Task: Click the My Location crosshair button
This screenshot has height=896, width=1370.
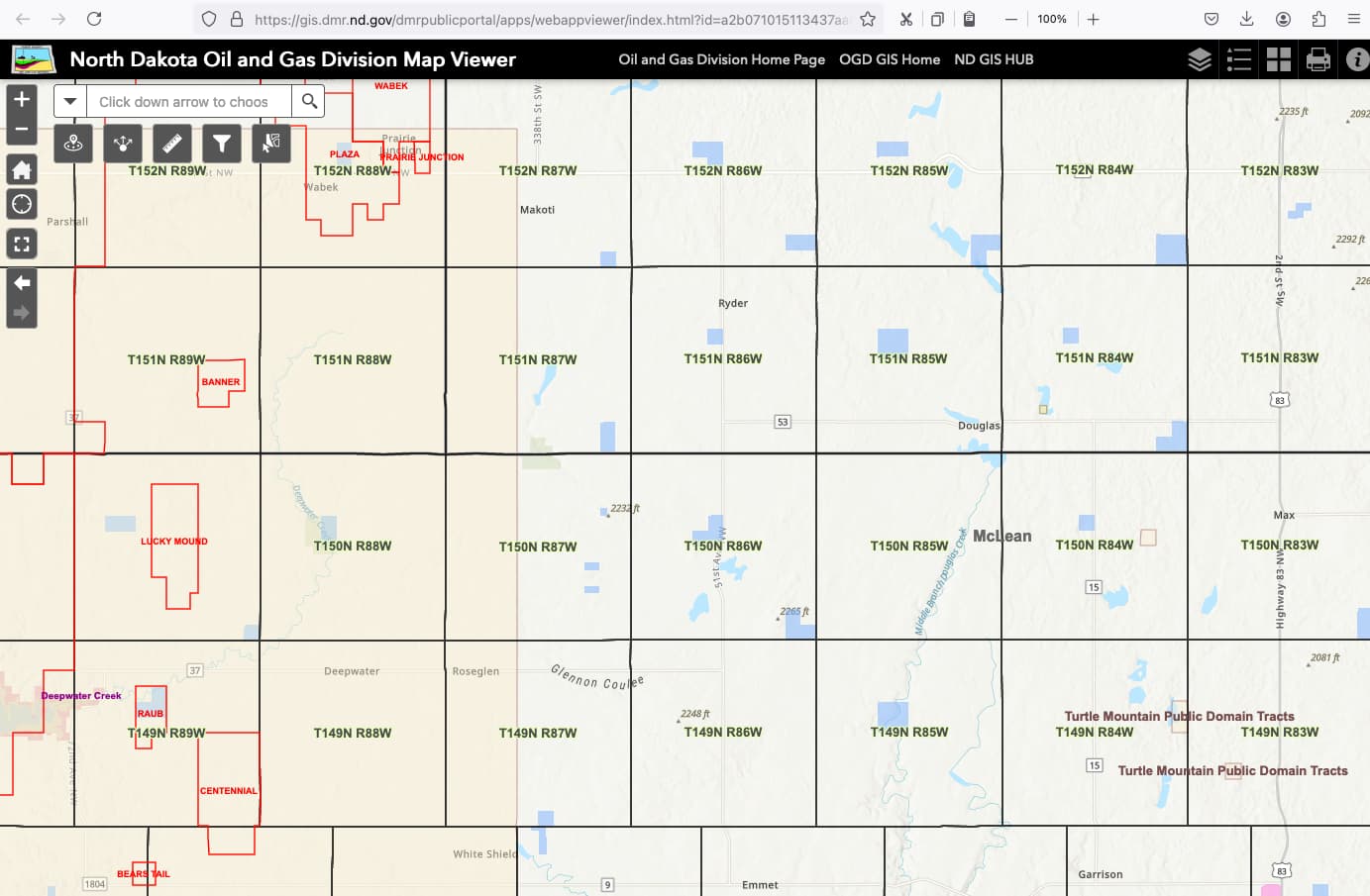Action: point(22,205)
